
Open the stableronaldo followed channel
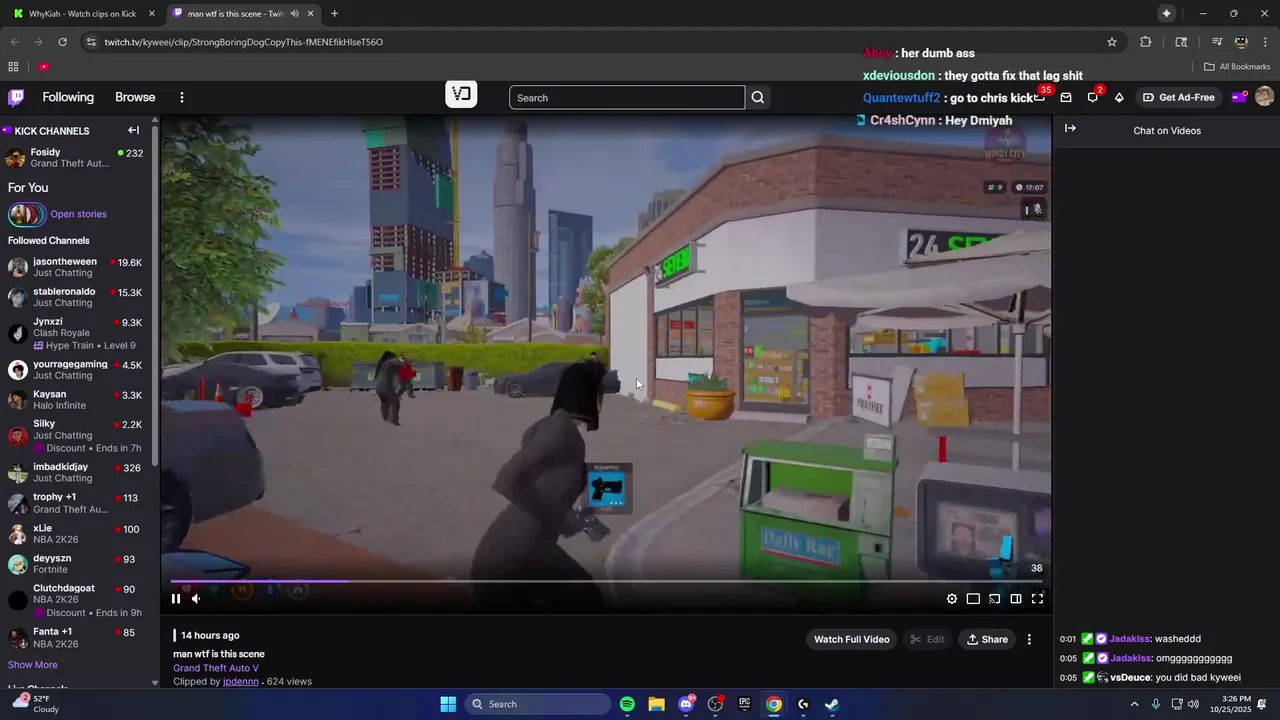click(76, 297)
